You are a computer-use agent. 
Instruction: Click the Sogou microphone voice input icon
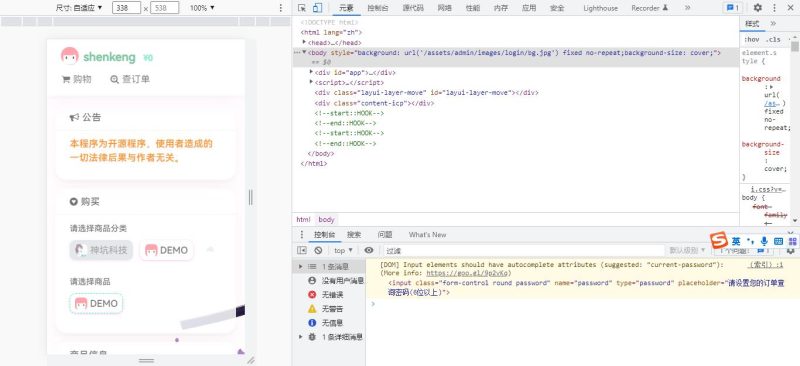764,241
